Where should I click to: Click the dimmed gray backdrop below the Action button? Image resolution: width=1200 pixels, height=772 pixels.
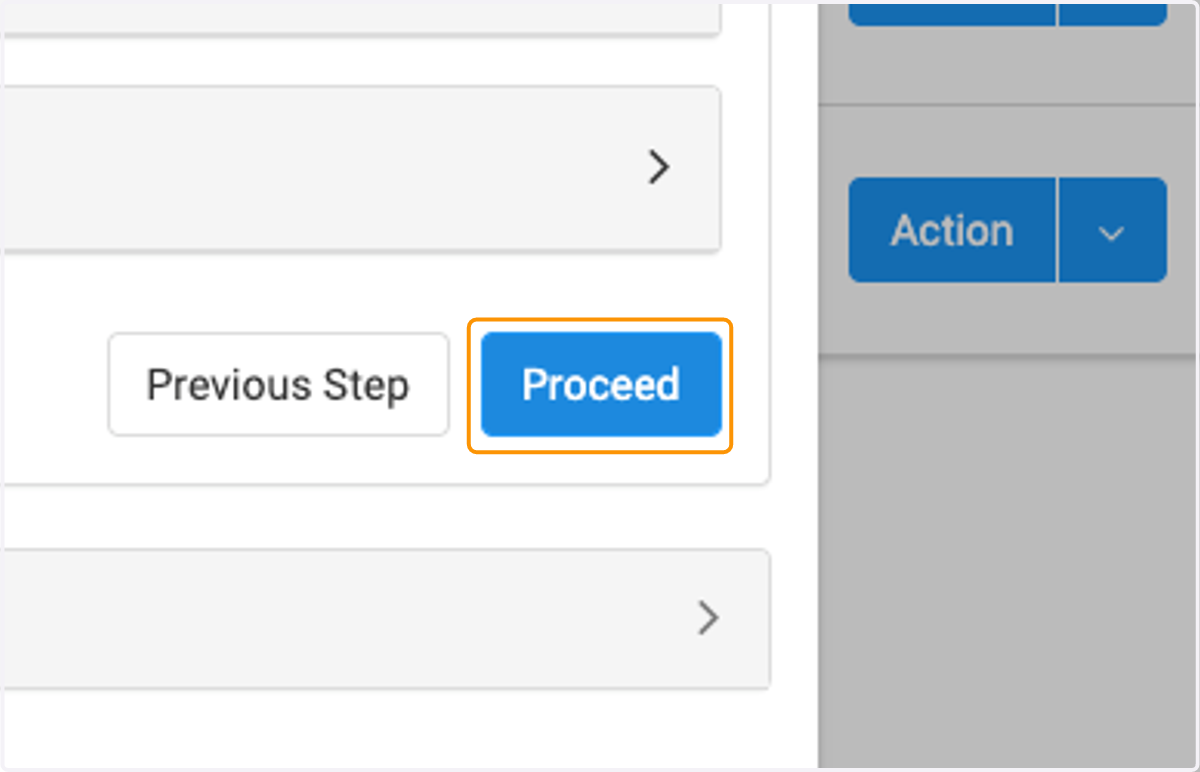point(1008,560)
